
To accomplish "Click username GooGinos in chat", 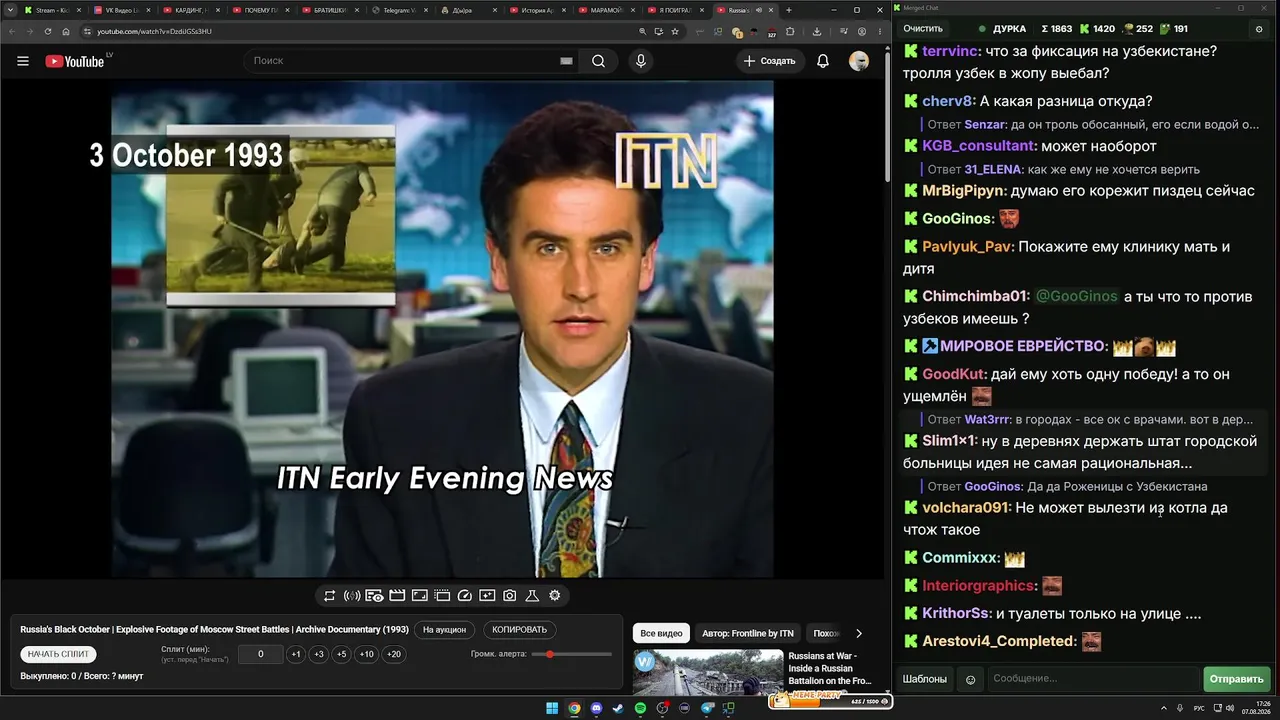I will [957, 218].
